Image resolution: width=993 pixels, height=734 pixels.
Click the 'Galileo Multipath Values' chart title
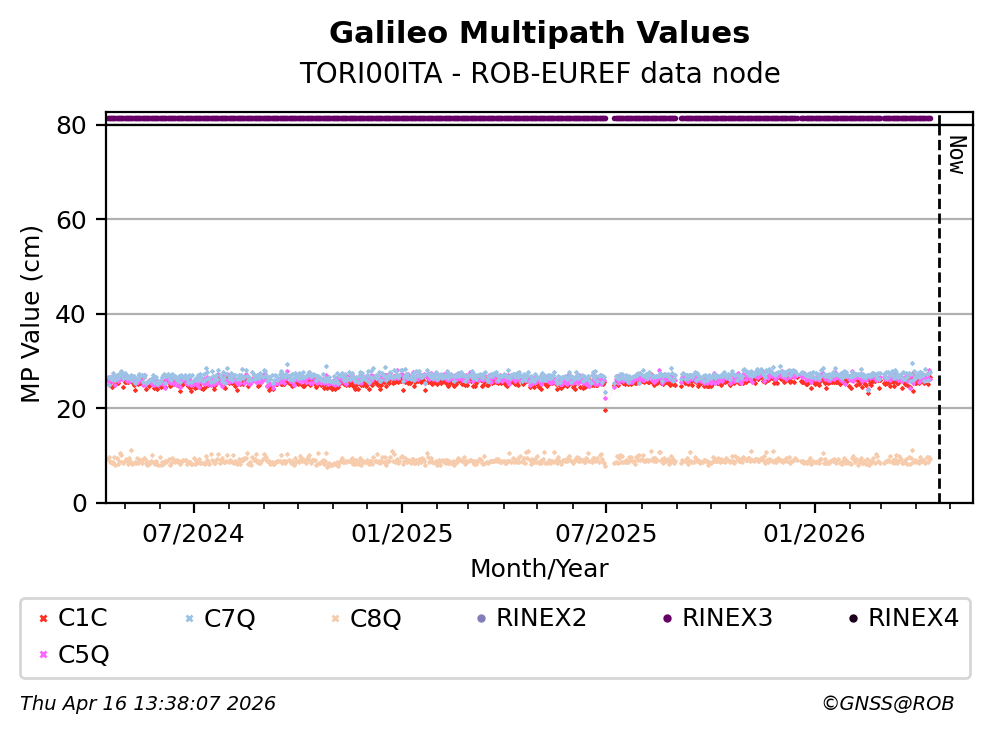tap(539, 33)
